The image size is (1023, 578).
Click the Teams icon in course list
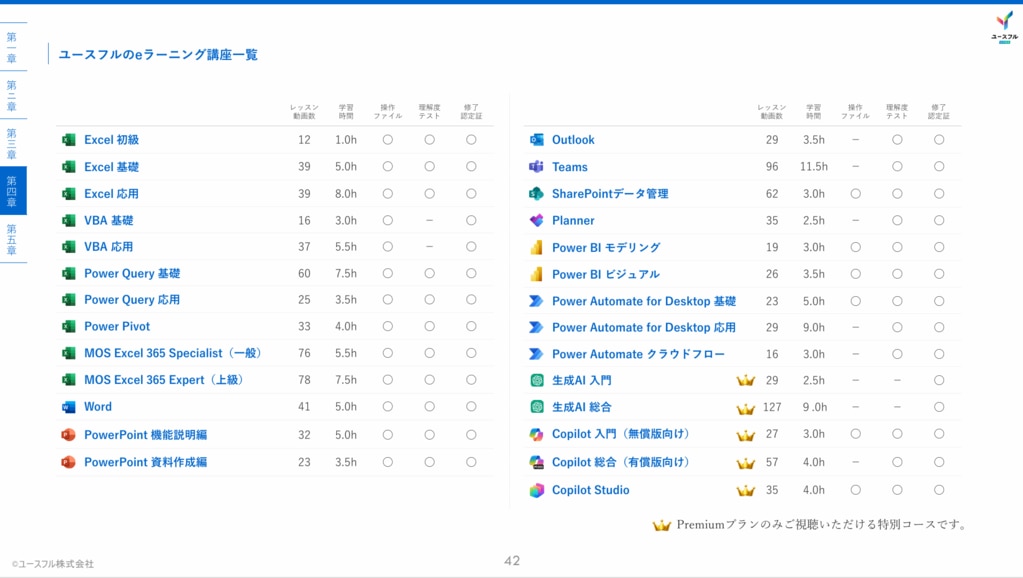(x=536, y=167)
